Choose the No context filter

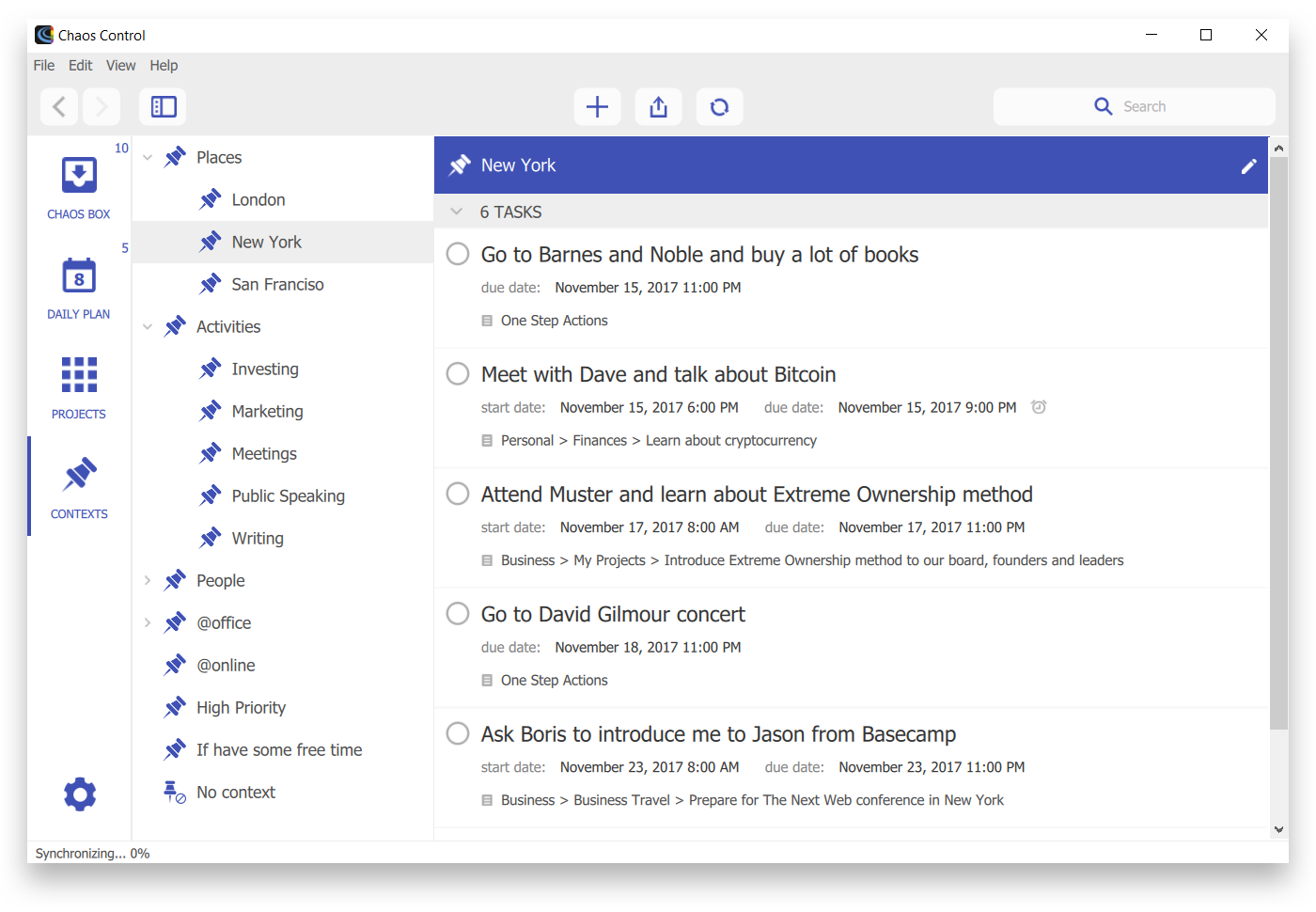pos(236,792)
